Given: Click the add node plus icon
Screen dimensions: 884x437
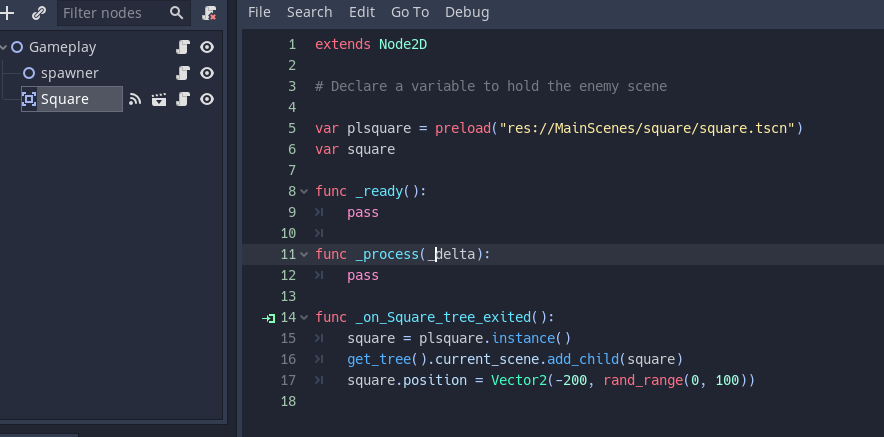Looking at the screenshot, I should tap(6, 13).
